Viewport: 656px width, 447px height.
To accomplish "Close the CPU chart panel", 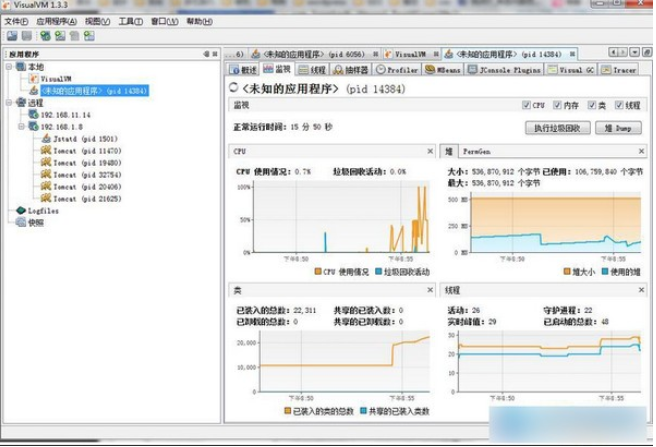I will click(430, 151).
